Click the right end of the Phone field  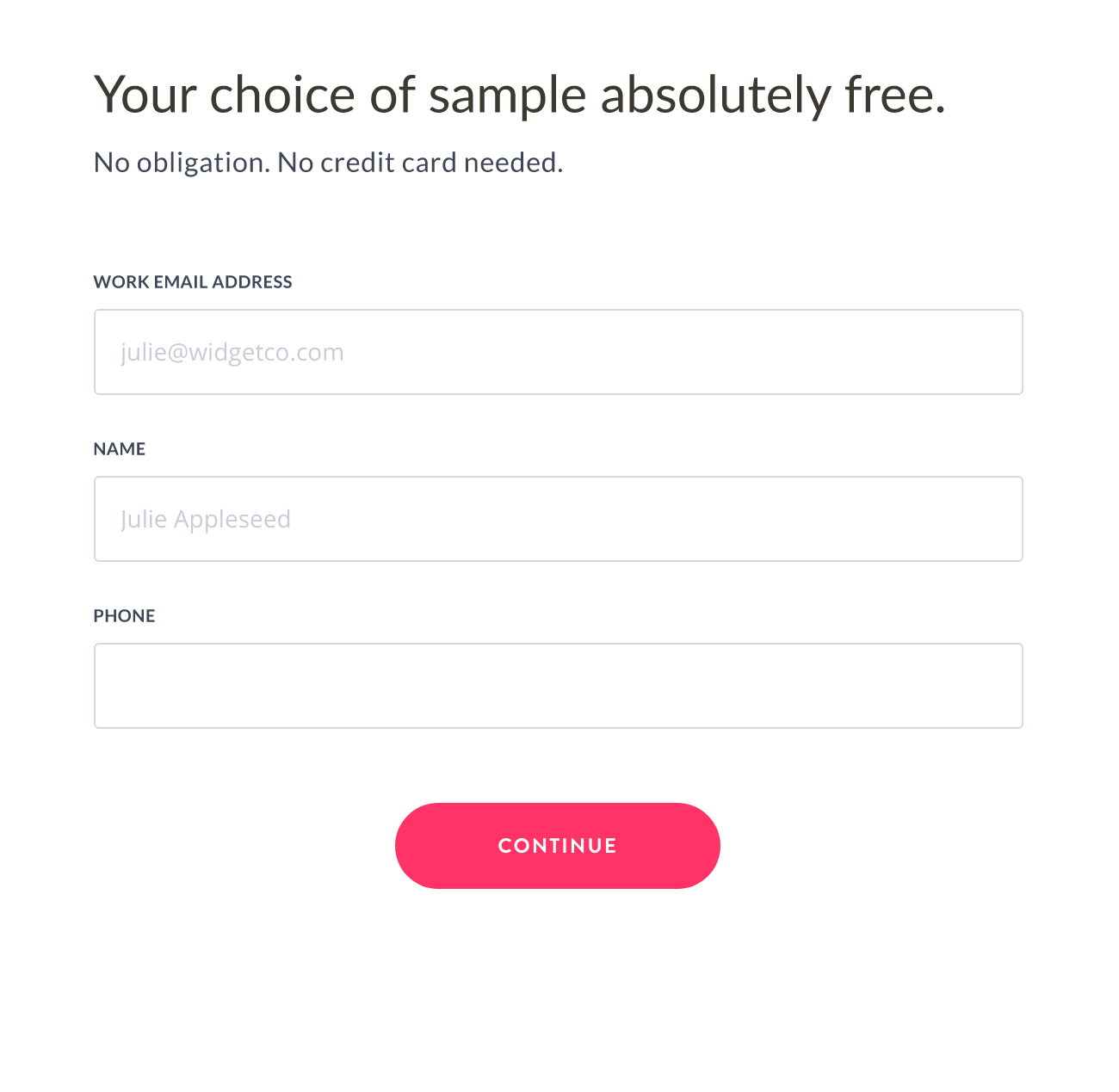(990, 686)
